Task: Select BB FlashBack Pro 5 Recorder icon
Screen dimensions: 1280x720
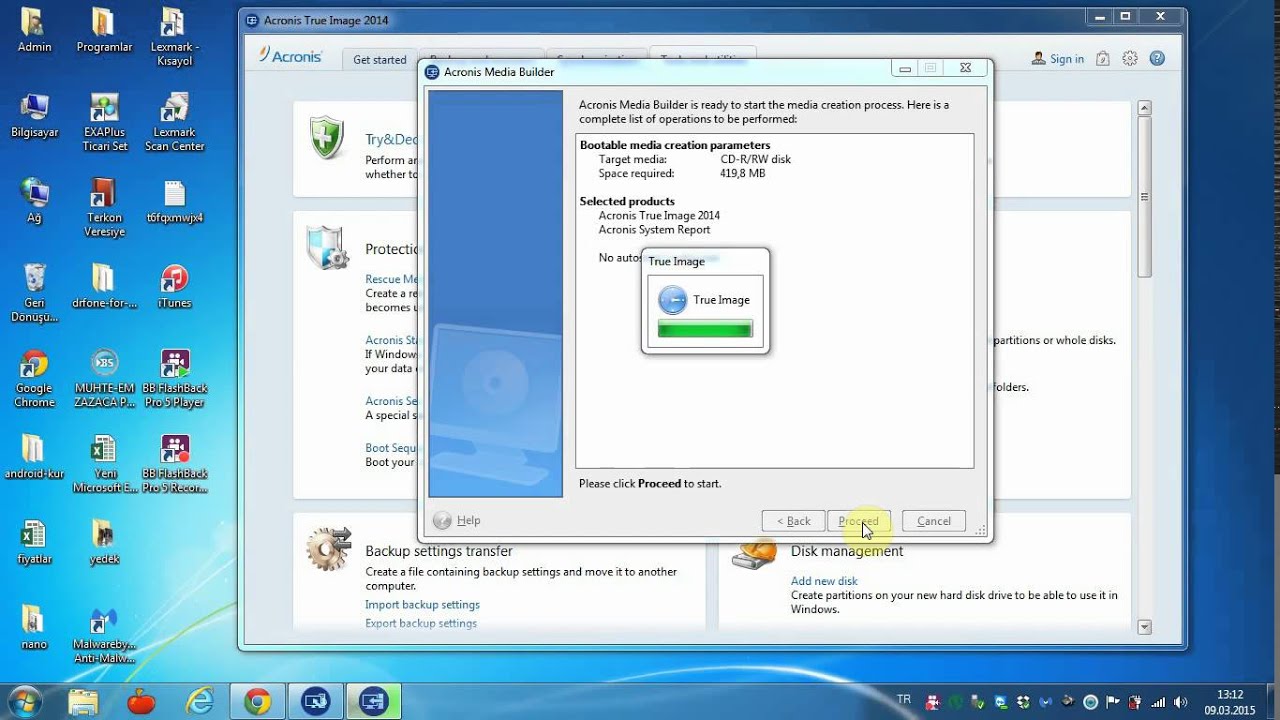Action: [174, 465]
